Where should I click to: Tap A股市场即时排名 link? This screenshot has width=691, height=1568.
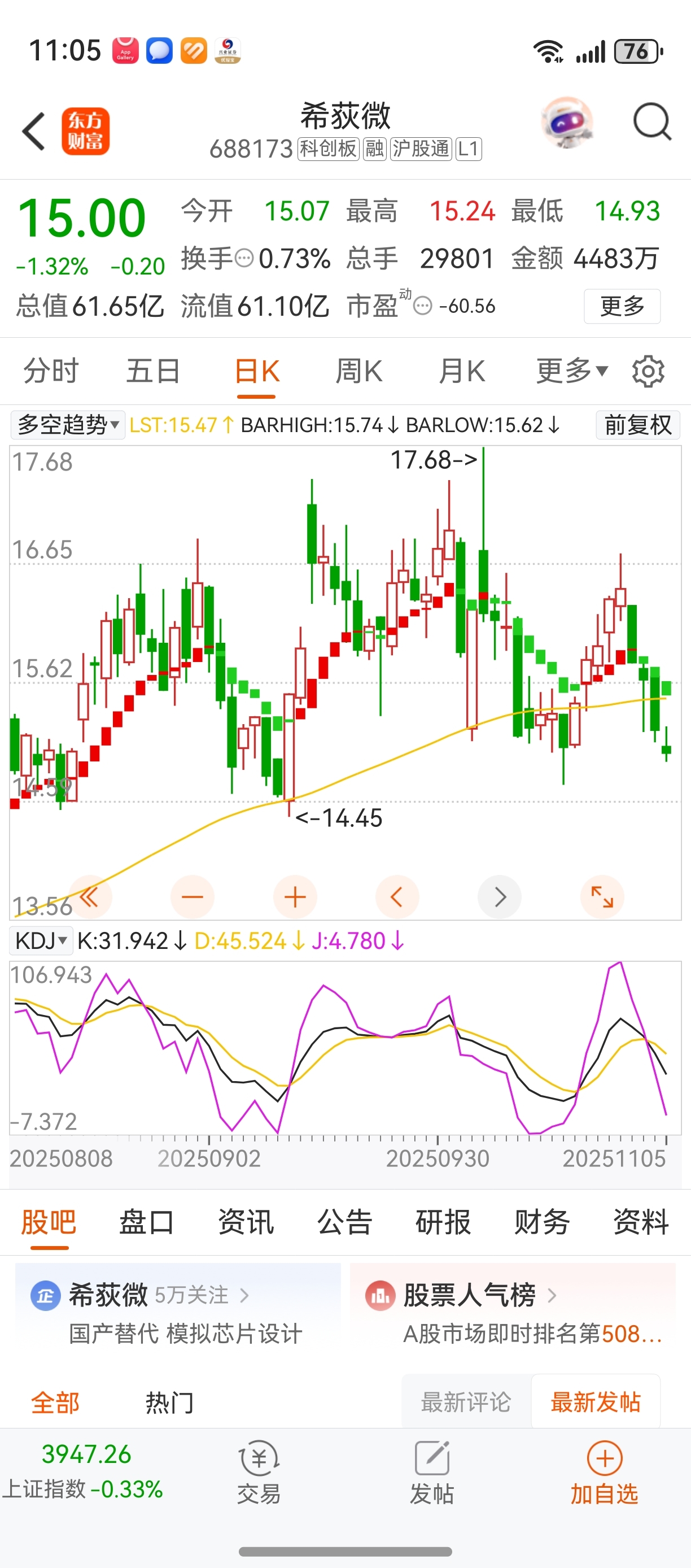(532, 1334)
